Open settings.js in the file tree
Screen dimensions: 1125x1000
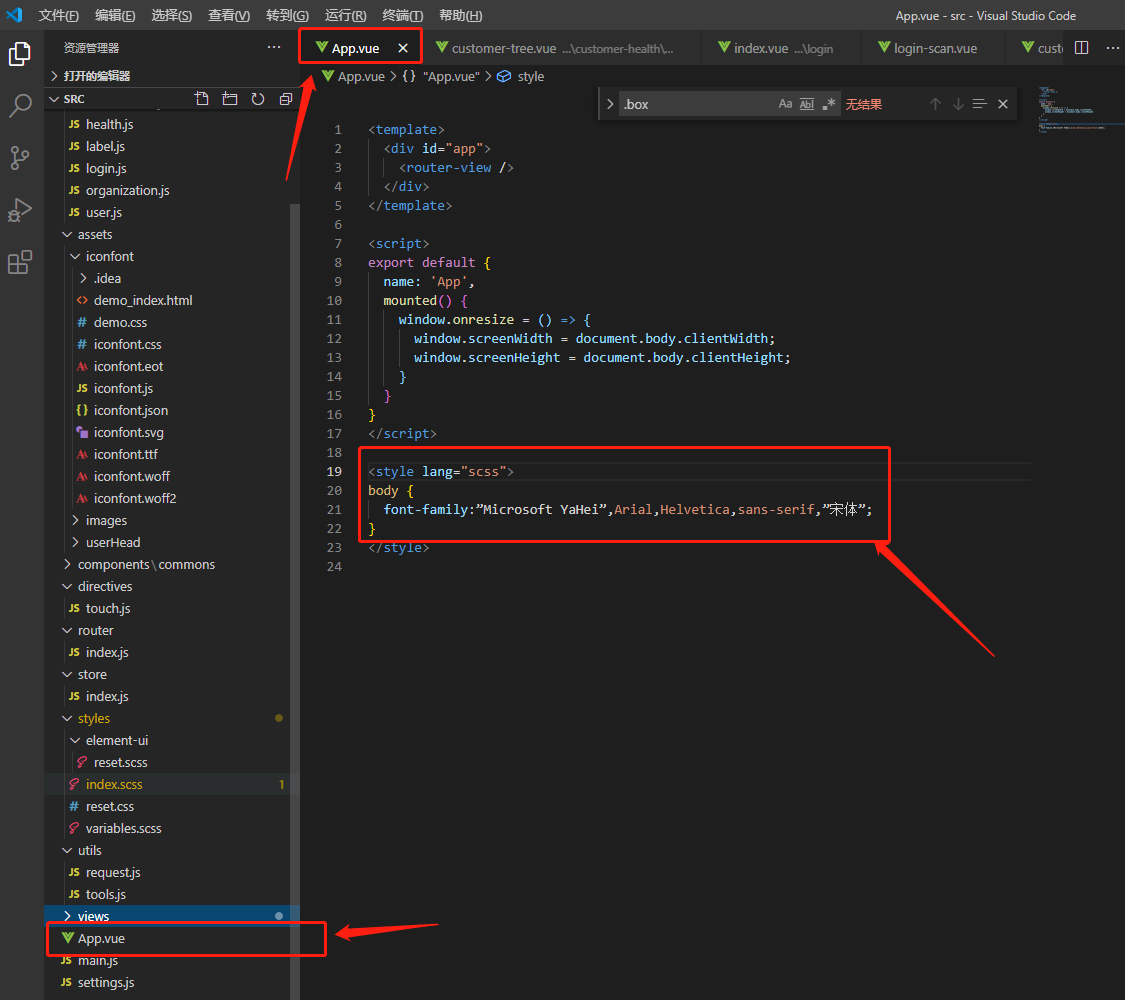tap(172, 983)
